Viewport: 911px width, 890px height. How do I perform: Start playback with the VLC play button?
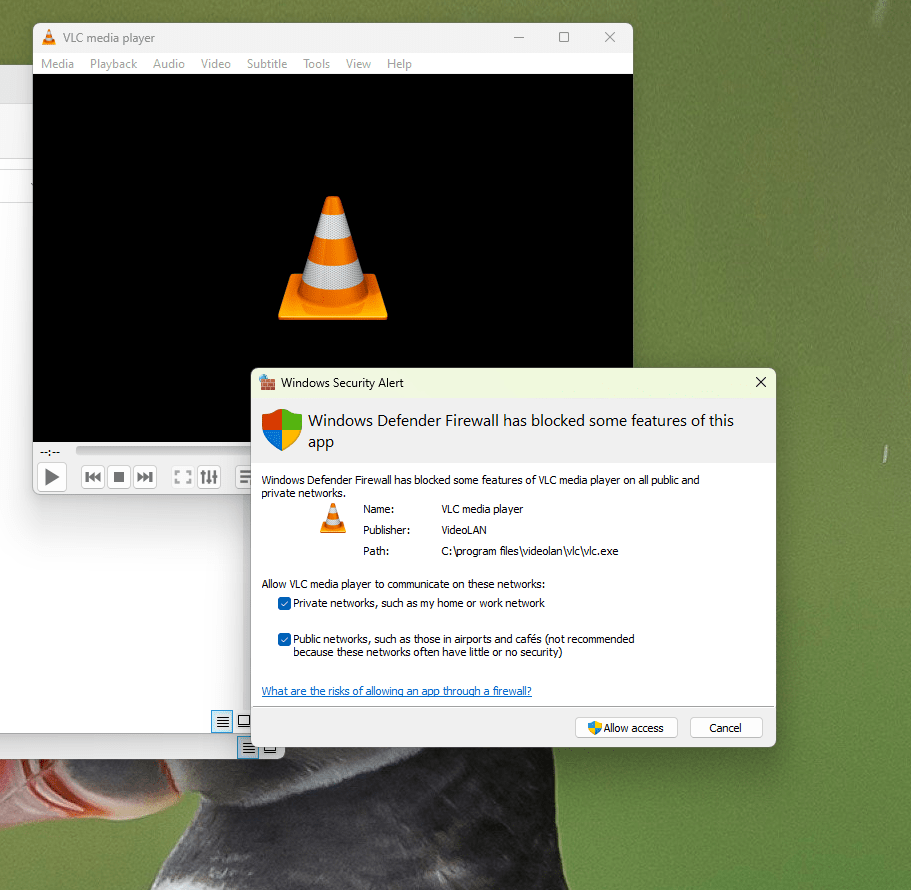[x=52, y=477]
